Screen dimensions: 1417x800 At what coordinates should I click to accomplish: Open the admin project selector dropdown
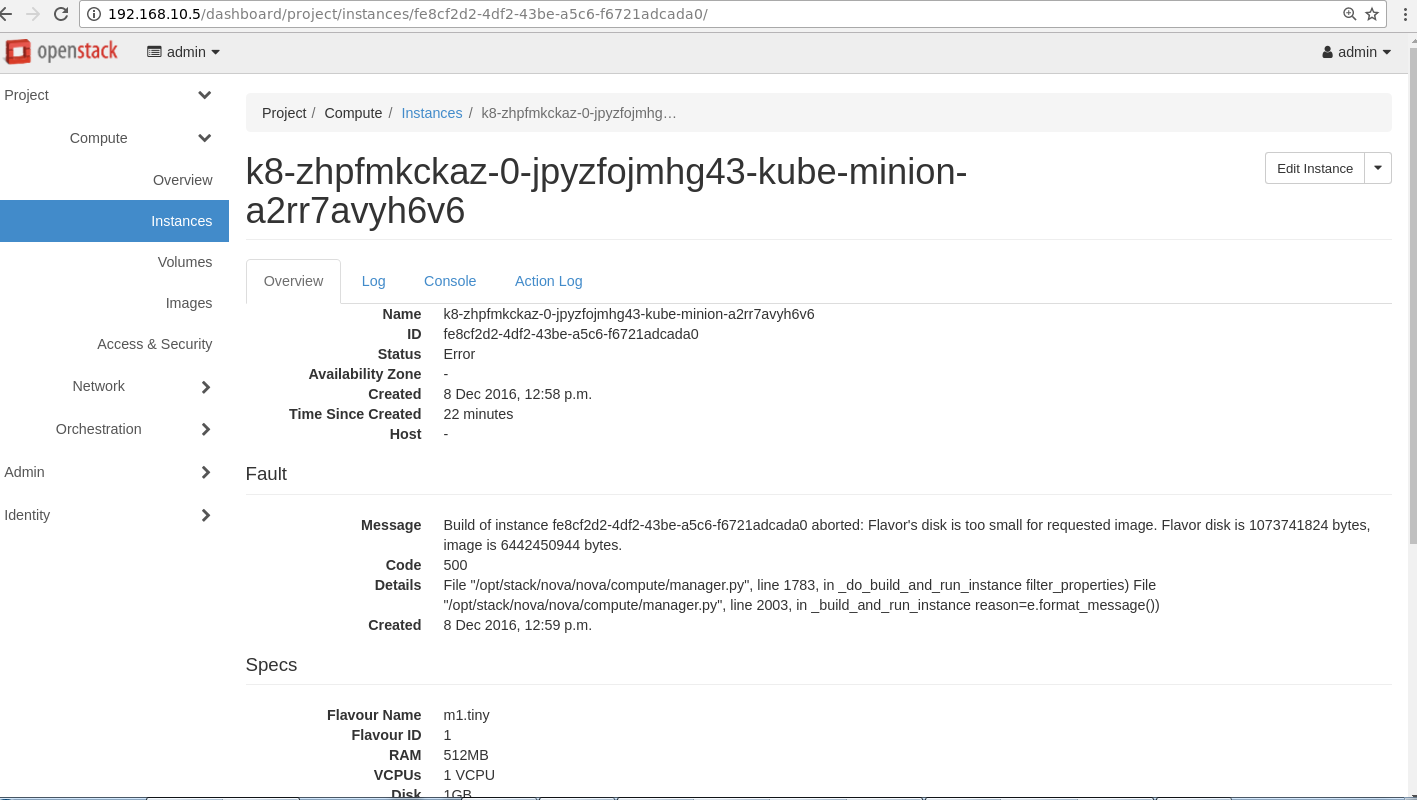click(x=184, y=52)
